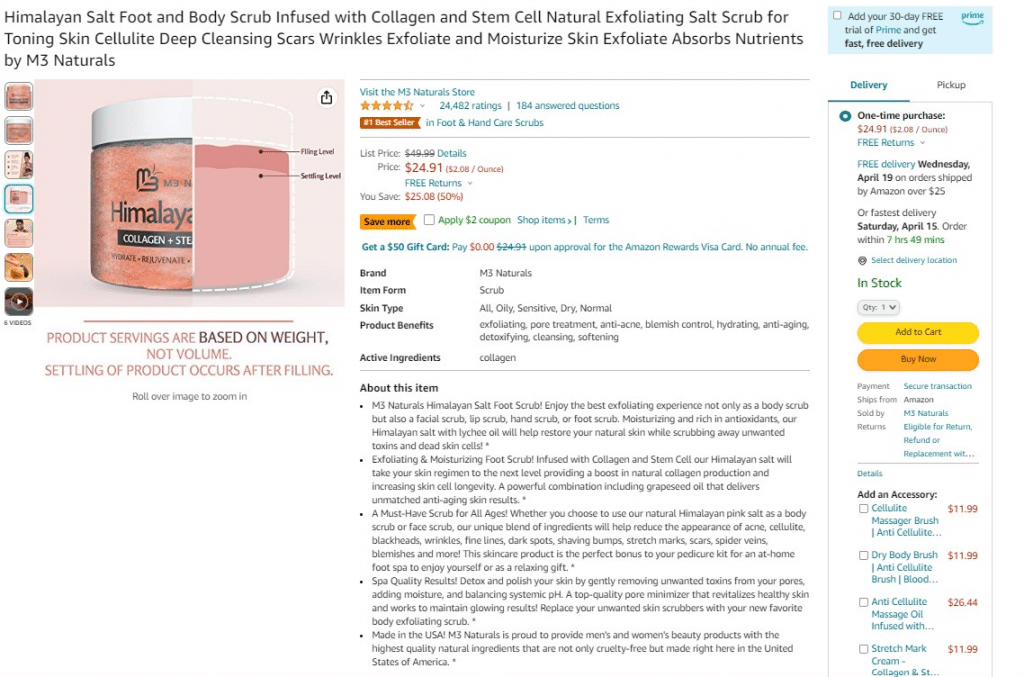Click the star rating icons

[x=386, y=106]
